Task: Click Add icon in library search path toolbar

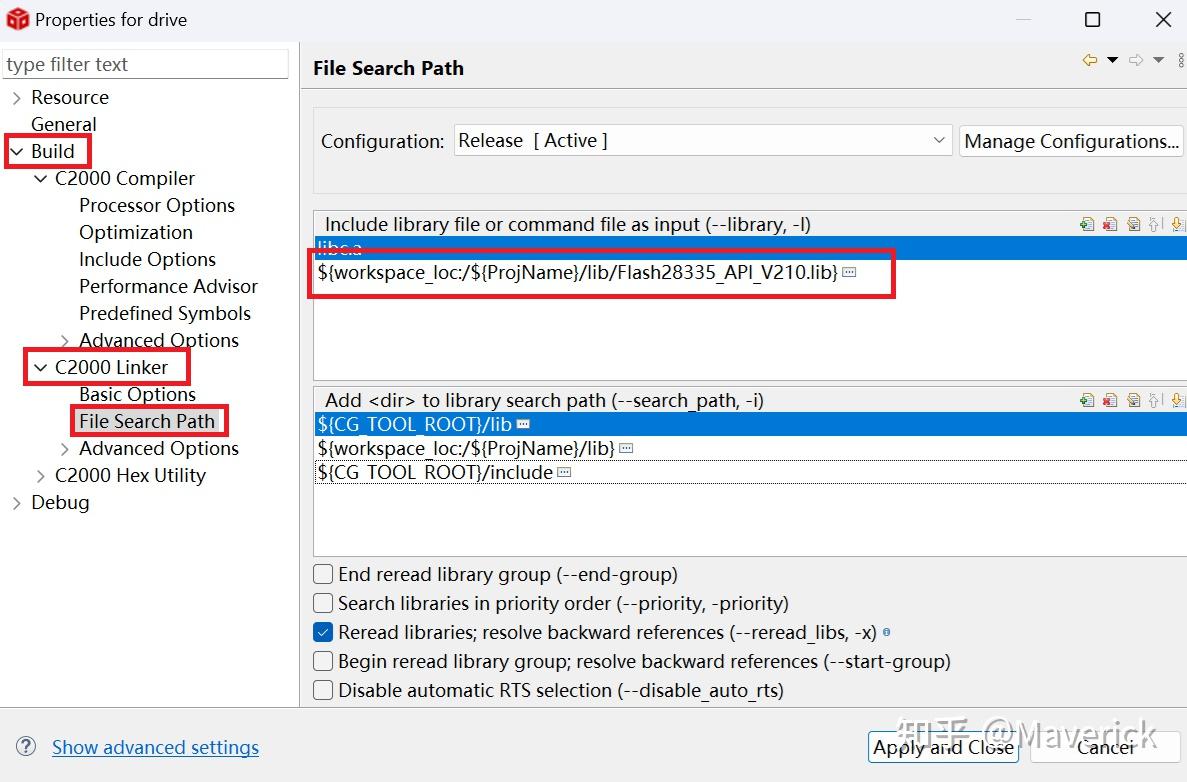Action: tap(1087, 400)
